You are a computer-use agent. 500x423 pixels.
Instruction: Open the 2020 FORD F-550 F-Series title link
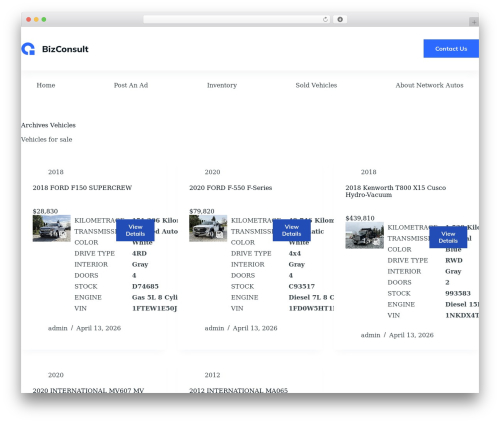click(x=231, y=188)
